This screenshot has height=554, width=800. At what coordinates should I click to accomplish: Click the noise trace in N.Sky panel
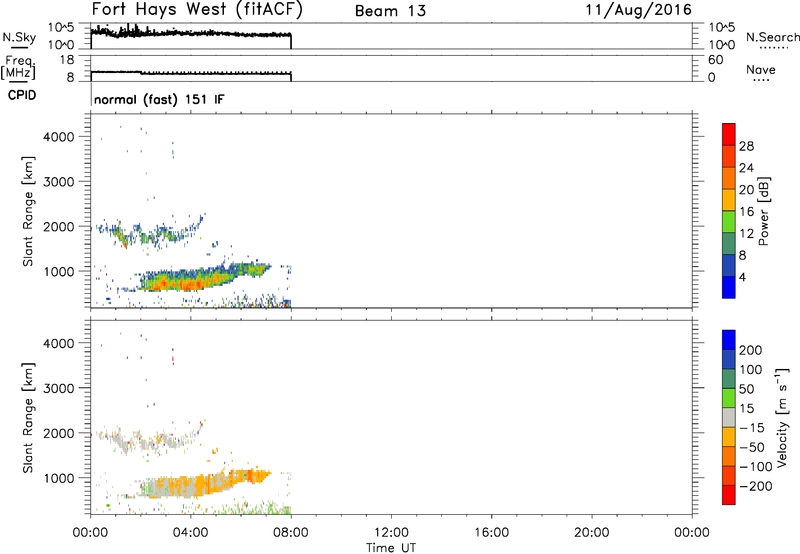coord(191,33)
